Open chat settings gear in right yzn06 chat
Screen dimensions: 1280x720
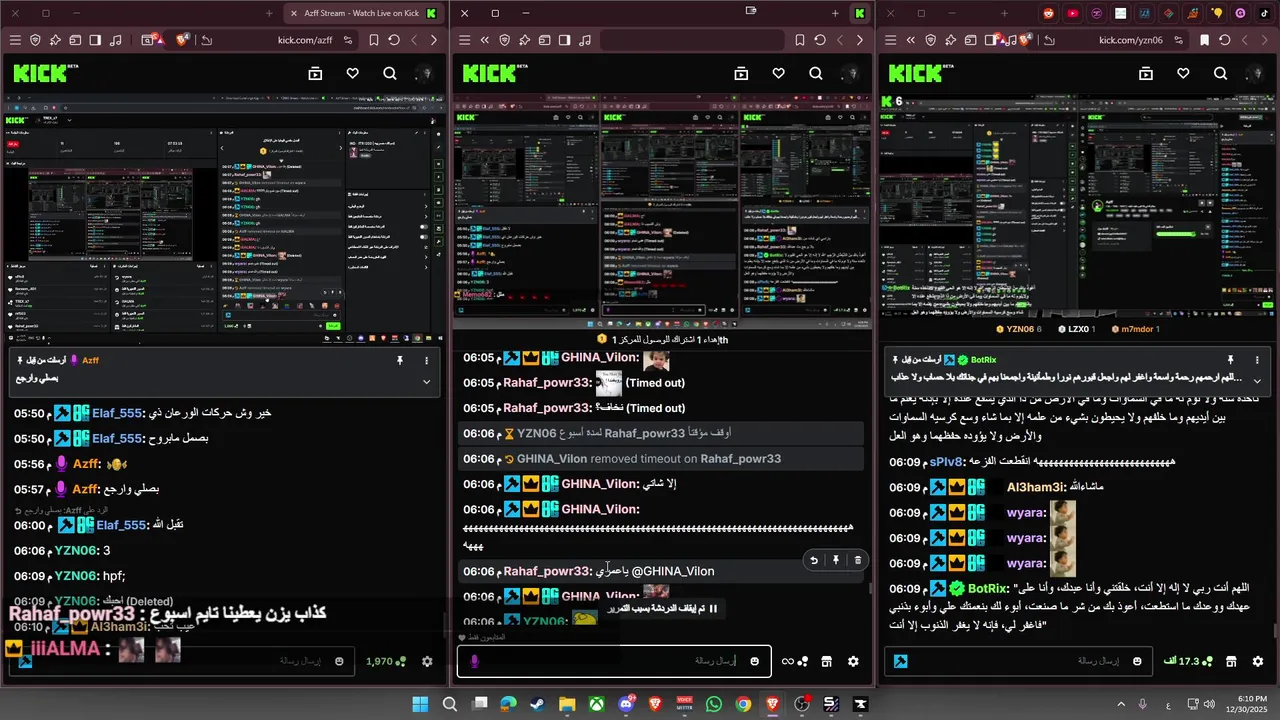[1258, 661]
